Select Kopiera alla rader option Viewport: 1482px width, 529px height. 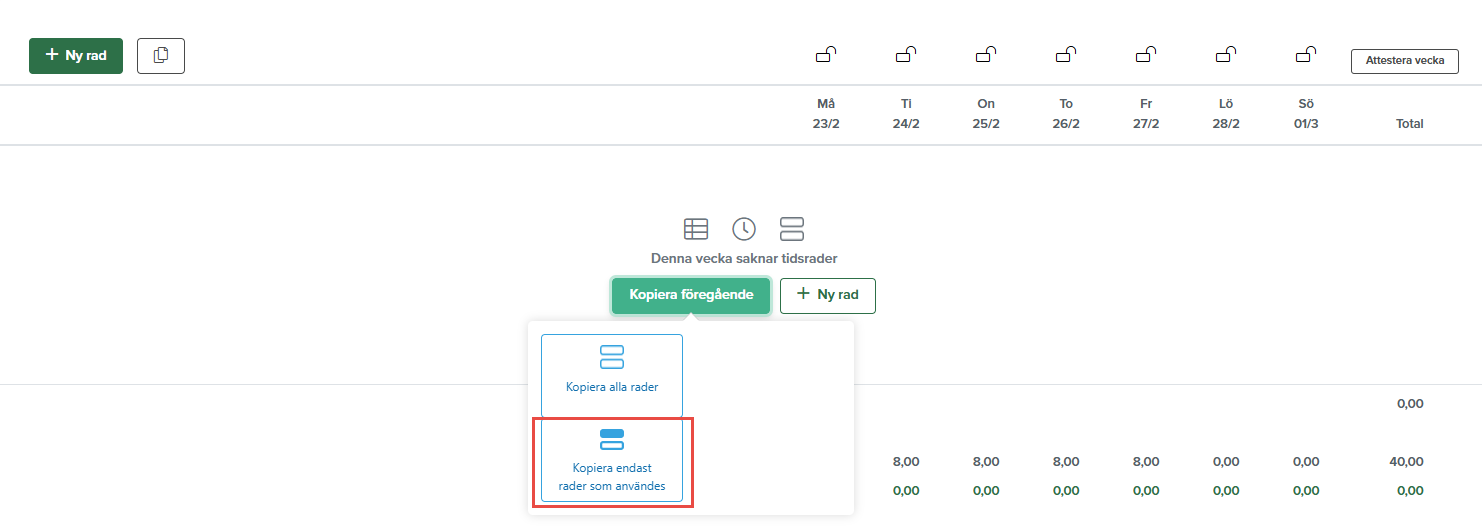pos(612,375)
